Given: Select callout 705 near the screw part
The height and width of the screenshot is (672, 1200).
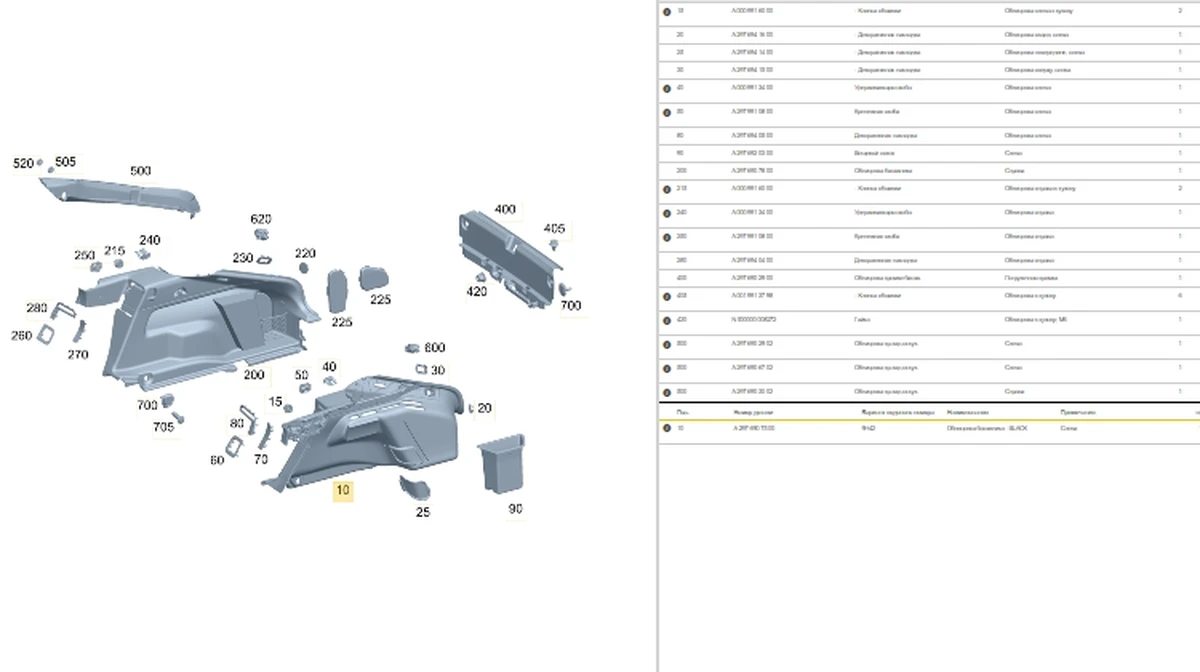Looking at the screenshot, I should pos(163,427).
